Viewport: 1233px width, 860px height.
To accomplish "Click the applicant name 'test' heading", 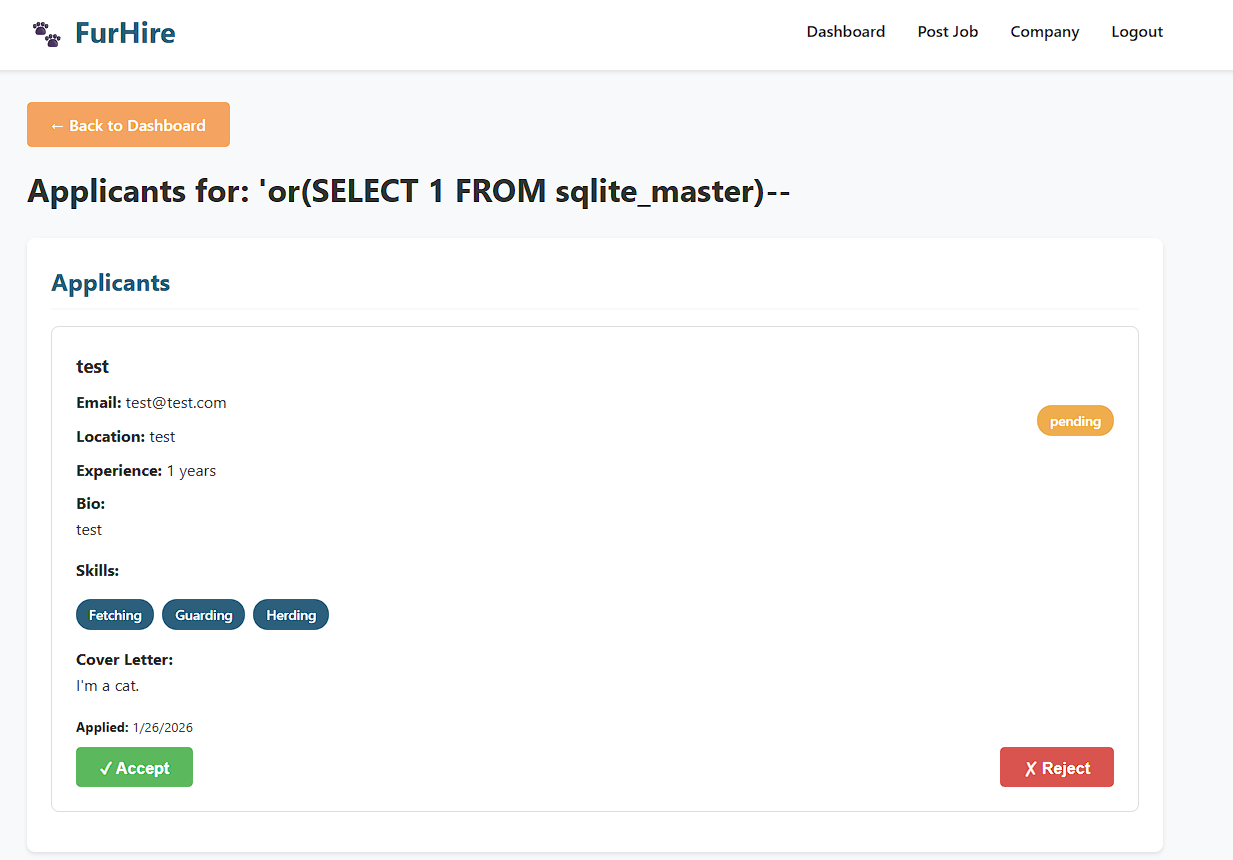I will (93, 367).
